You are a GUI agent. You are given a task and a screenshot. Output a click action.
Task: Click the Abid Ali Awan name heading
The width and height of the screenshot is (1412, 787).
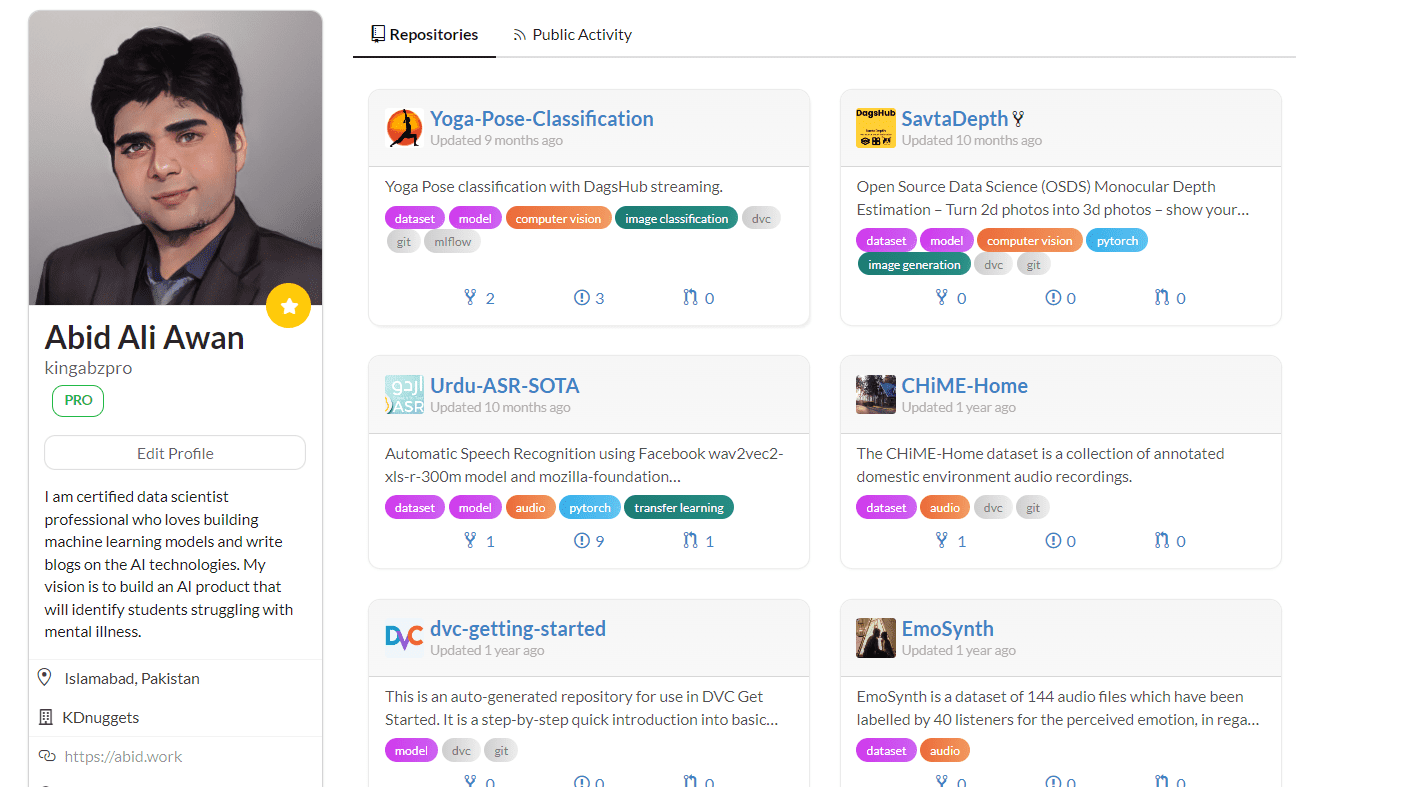(145, 337)
